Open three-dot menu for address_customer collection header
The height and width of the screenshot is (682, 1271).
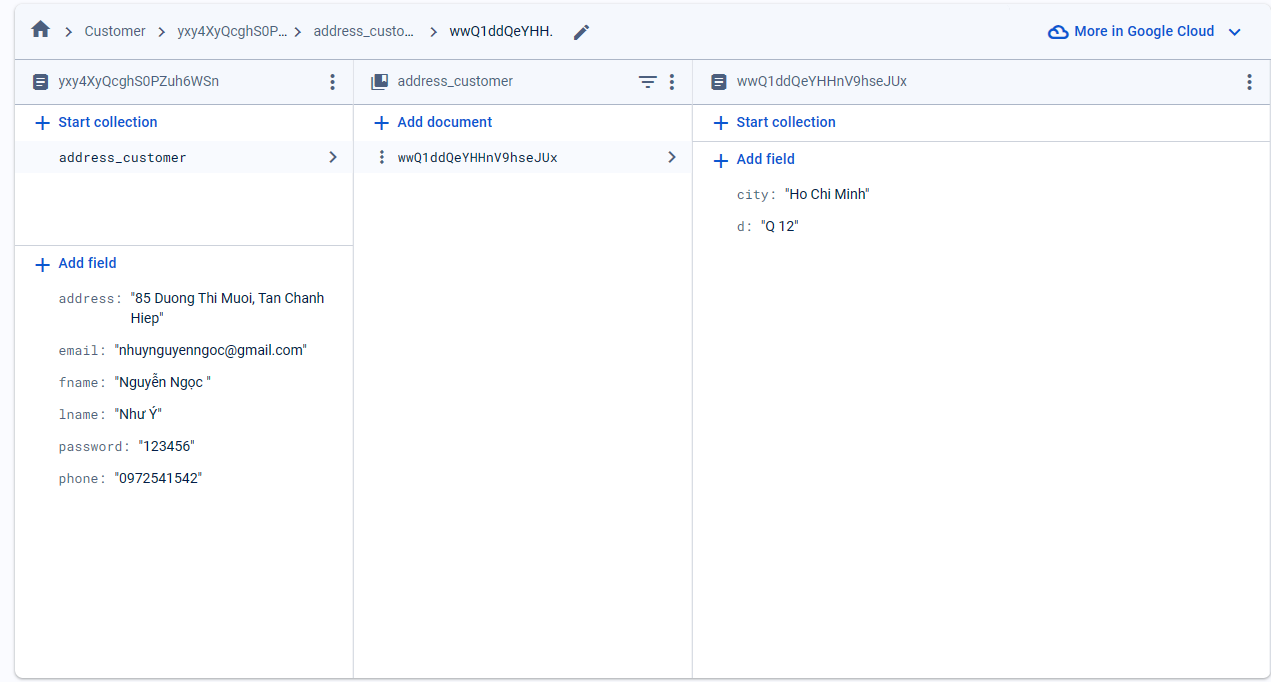[x=672, y=82]
